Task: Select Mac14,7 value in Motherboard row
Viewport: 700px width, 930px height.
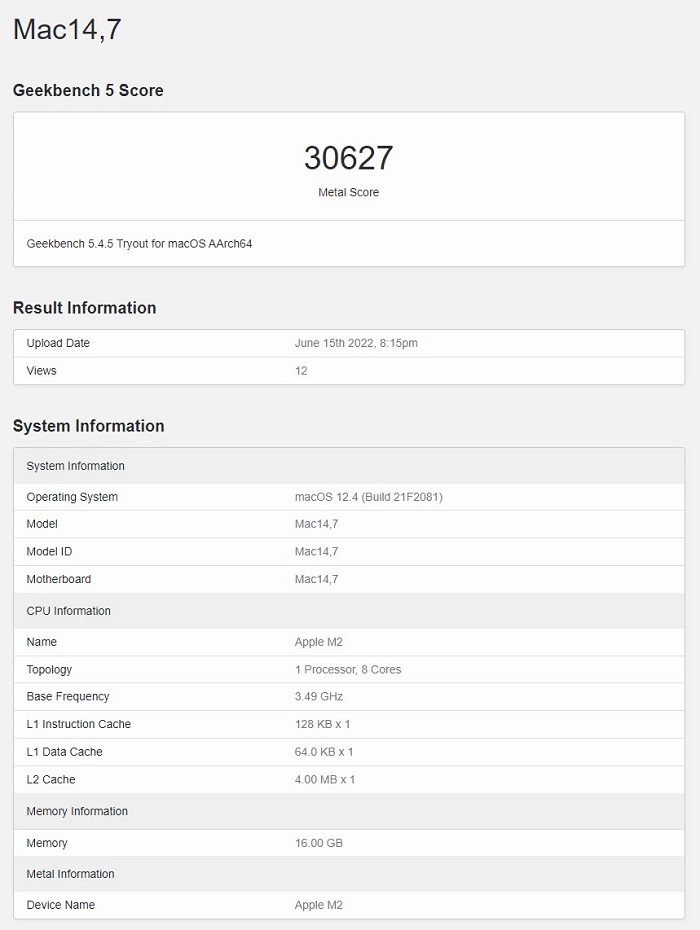Action: pos(317,579)
